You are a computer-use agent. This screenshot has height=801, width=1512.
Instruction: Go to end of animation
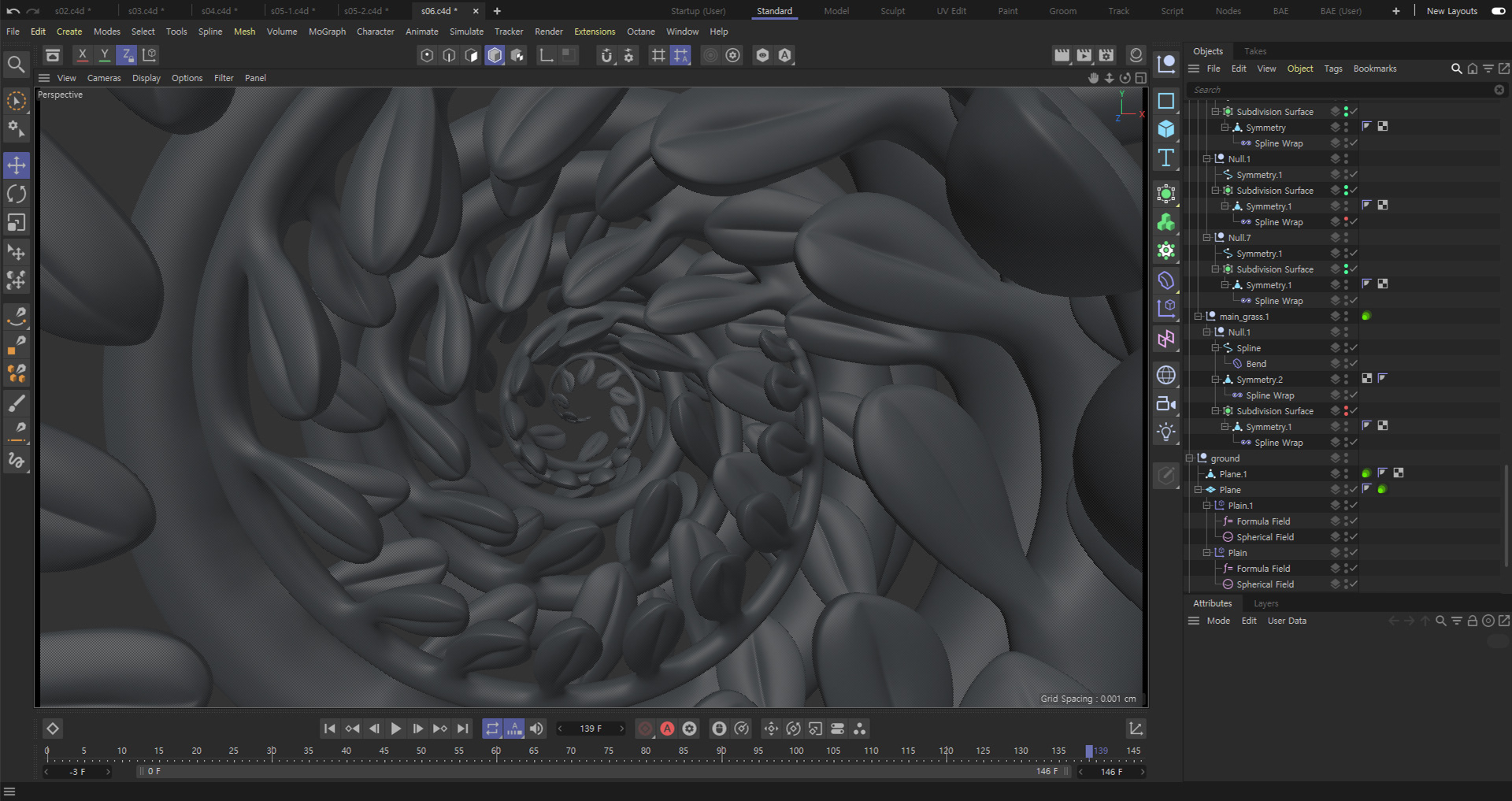[x=463, y=729]
